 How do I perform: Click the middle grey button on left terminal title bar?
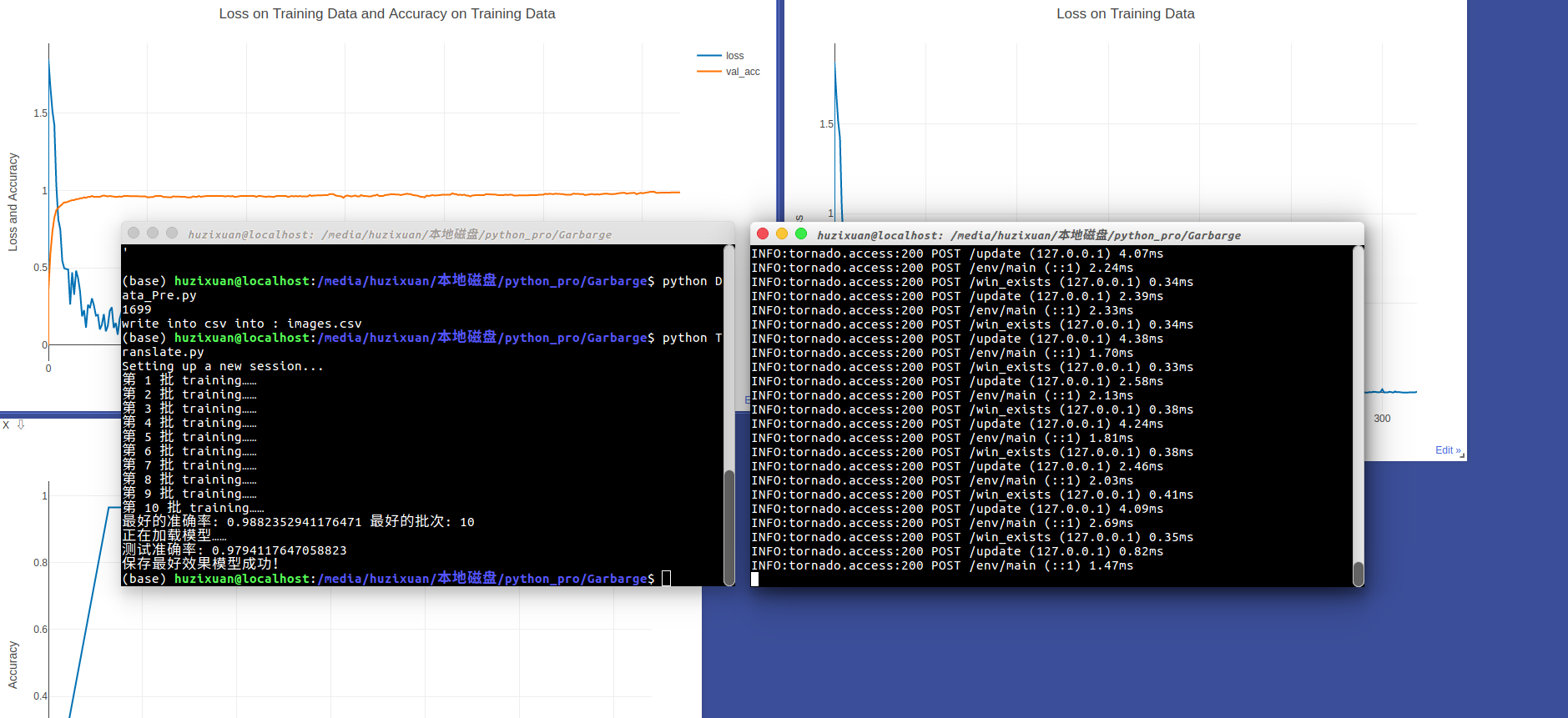point(153,233)
